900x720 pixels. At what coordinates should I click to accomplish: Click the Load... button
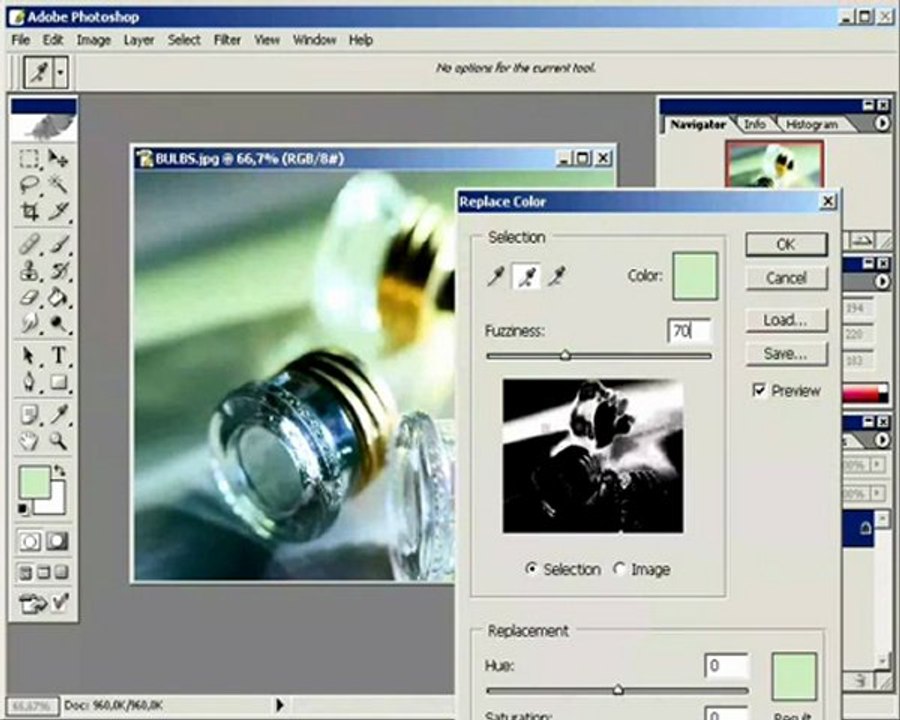[x=786, y=320]
